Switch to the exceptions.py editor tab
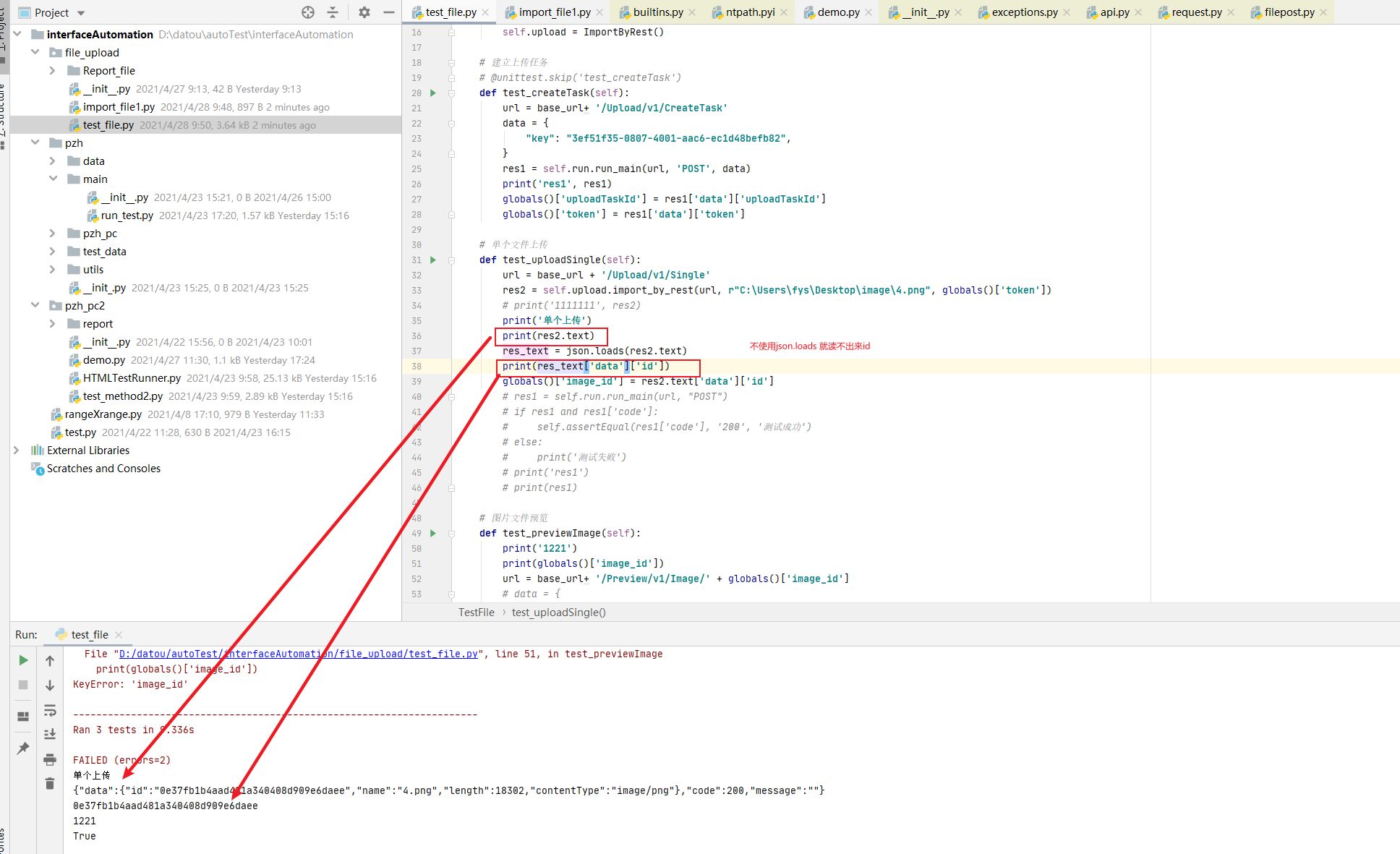Image resolution: width=1400 pixels, height=854 pixels. click(1023, 12)
